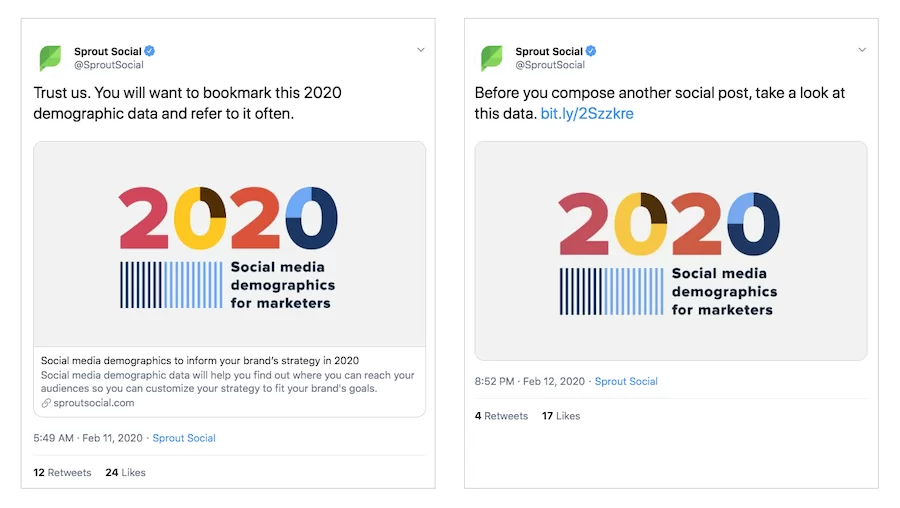This screenshot has width=900, height=508.
Task: Click link chain icon beside sproutsocial.com
Action: point(46,403)
